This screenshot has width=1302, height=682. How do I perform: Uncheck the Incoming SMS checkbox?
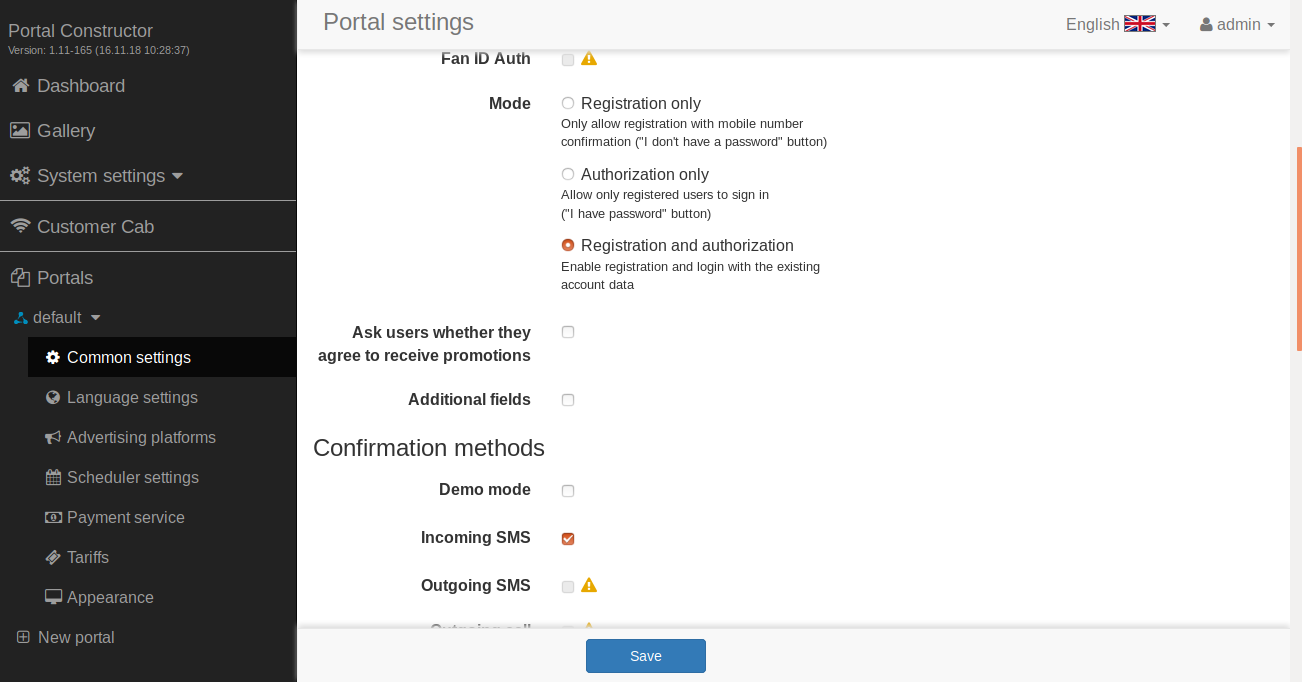click(x=568, y=539)
